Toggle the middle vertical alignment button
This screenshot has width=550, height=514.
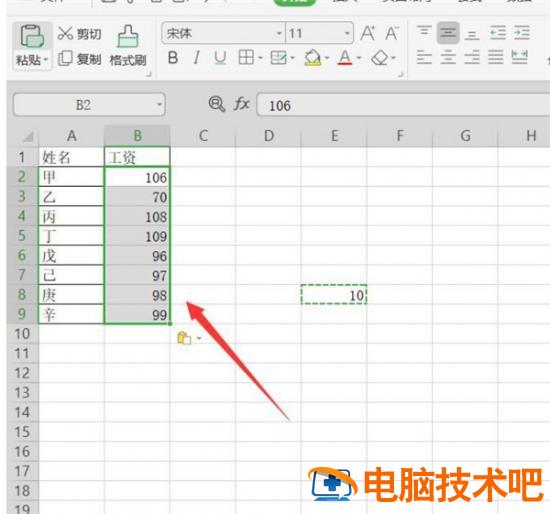(x=448, y=33)
